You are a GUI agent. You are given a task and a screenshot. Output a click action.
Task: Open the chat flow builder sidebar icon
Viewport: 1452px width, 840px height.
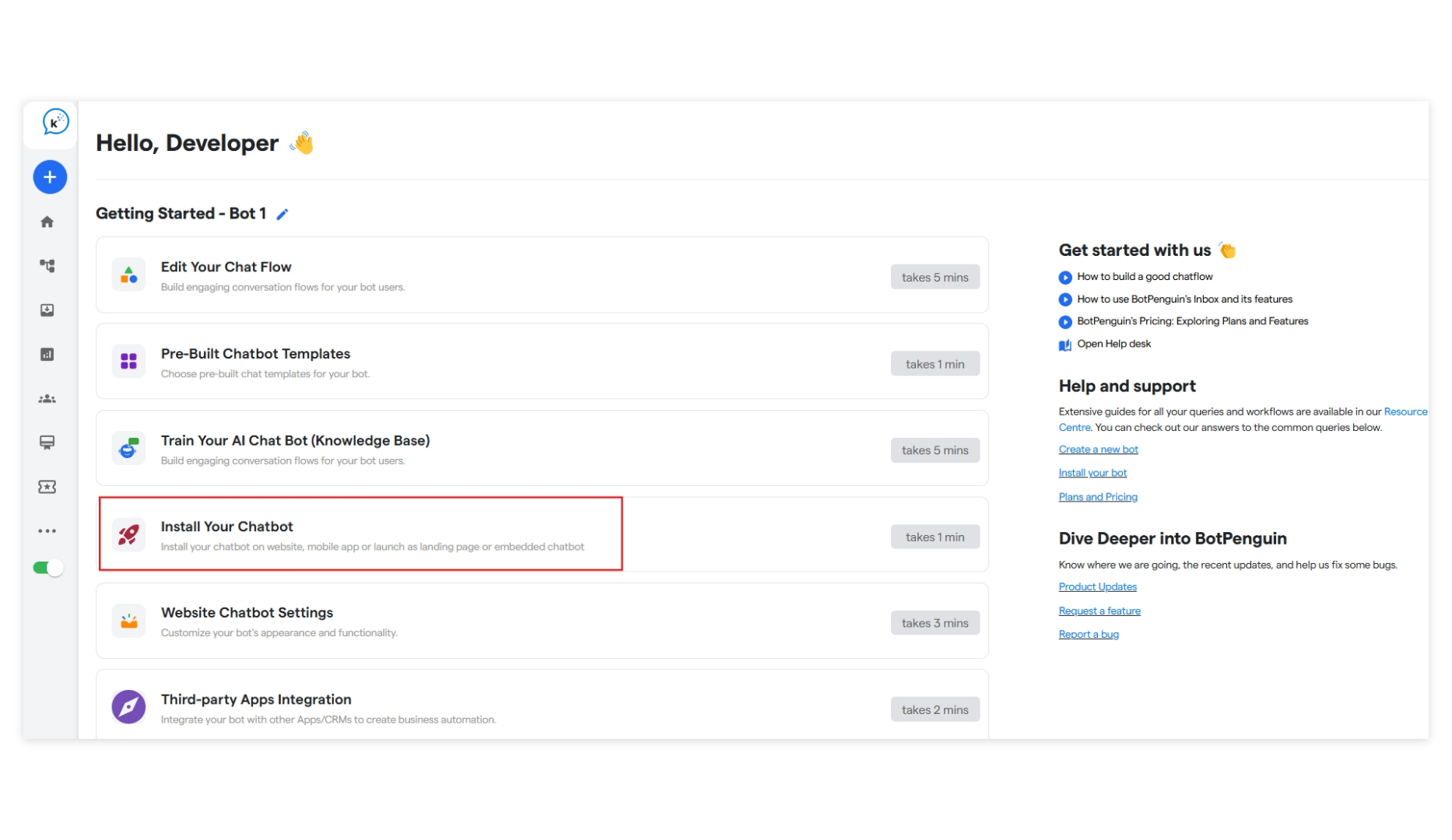coord(47,266)
